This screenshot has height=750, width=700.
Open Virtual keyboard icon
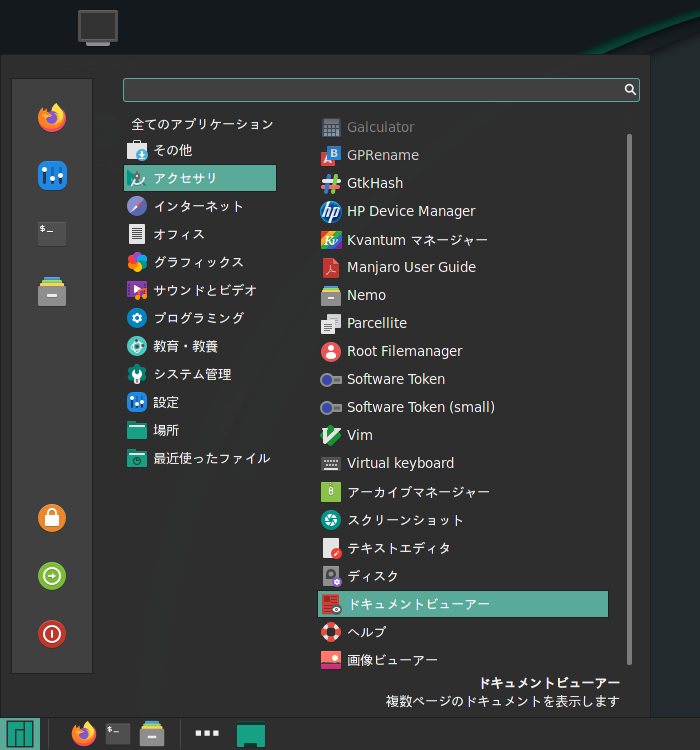coord(331,463)
